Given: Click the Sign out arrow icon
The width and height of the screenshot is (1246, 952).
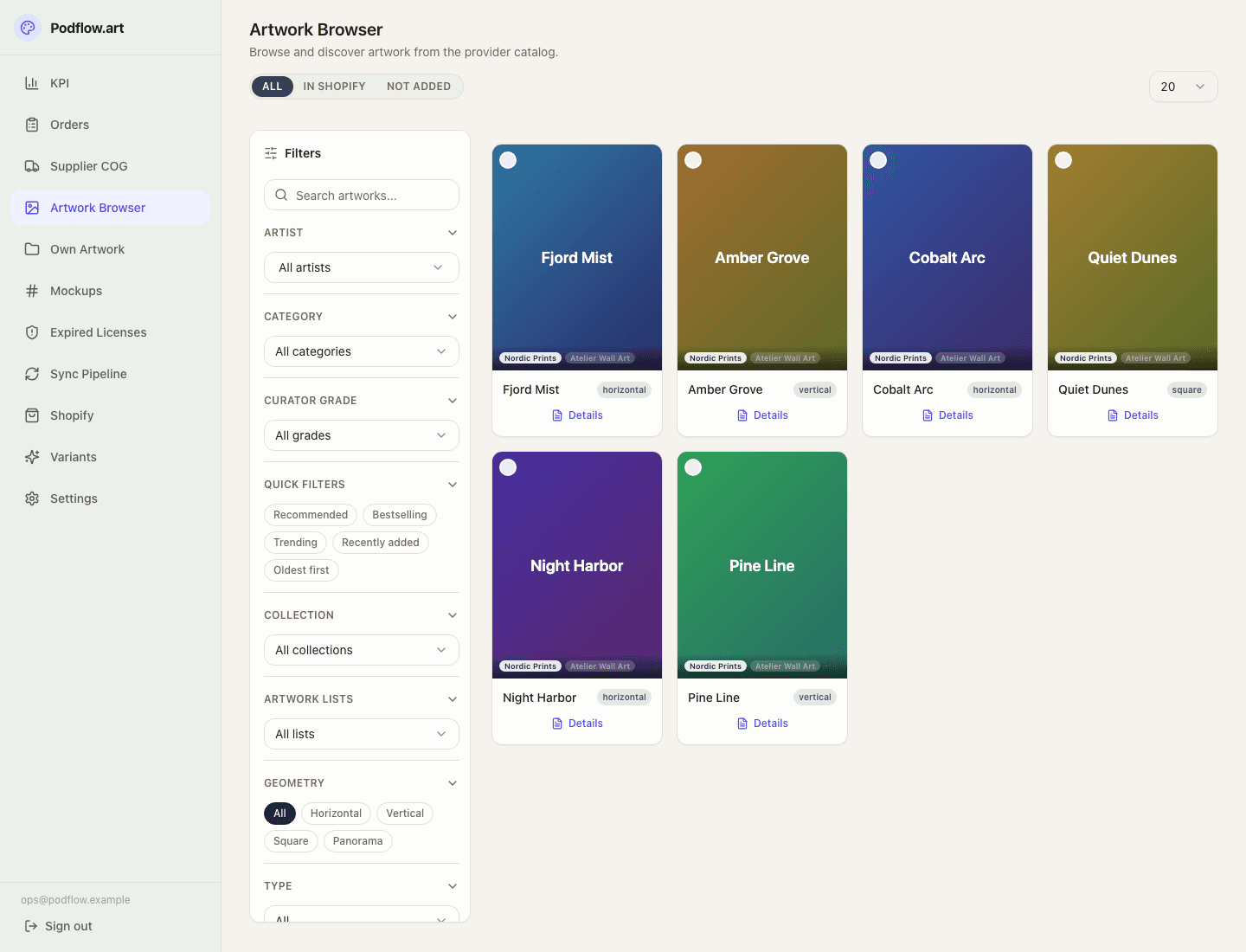Looking at the screenshot, I should click(x=31, y=926).
